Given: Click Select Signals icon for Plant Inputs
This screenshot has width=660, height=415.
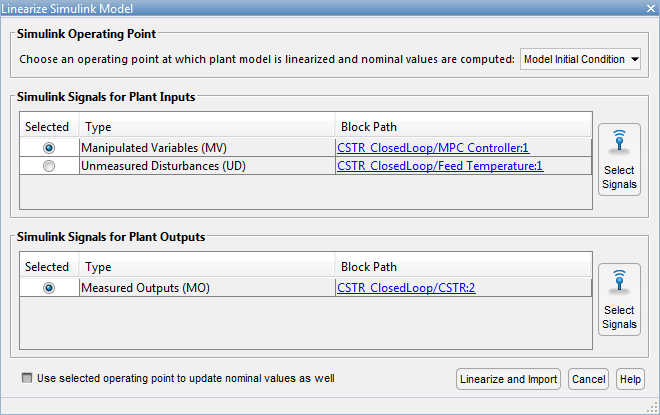Looking at the screenshot, I should (619, 159).
